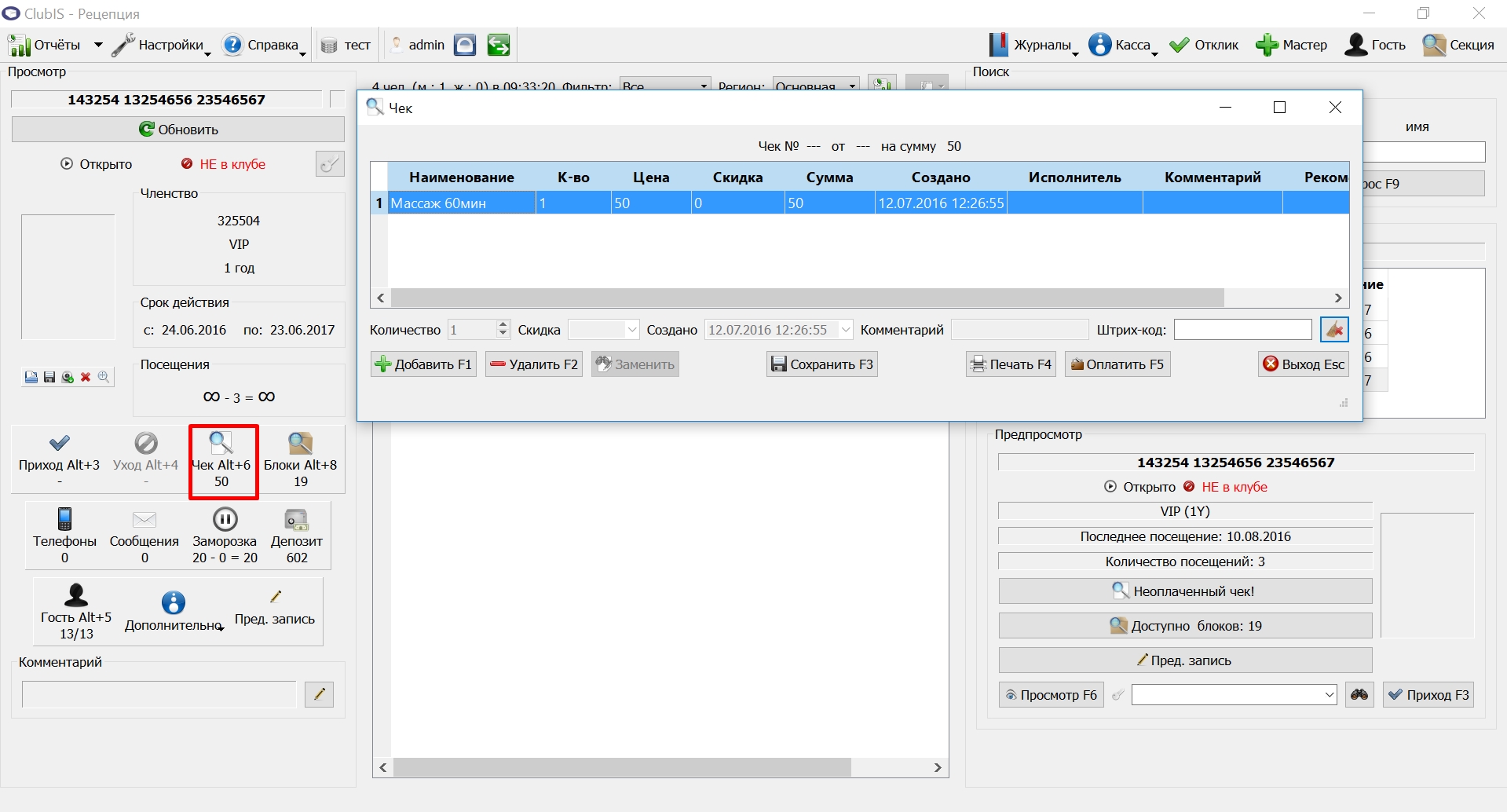Screen dimensions: 1507x812
Task: Click the Штрих-код input field
Action: click(x=1243, y=330)
